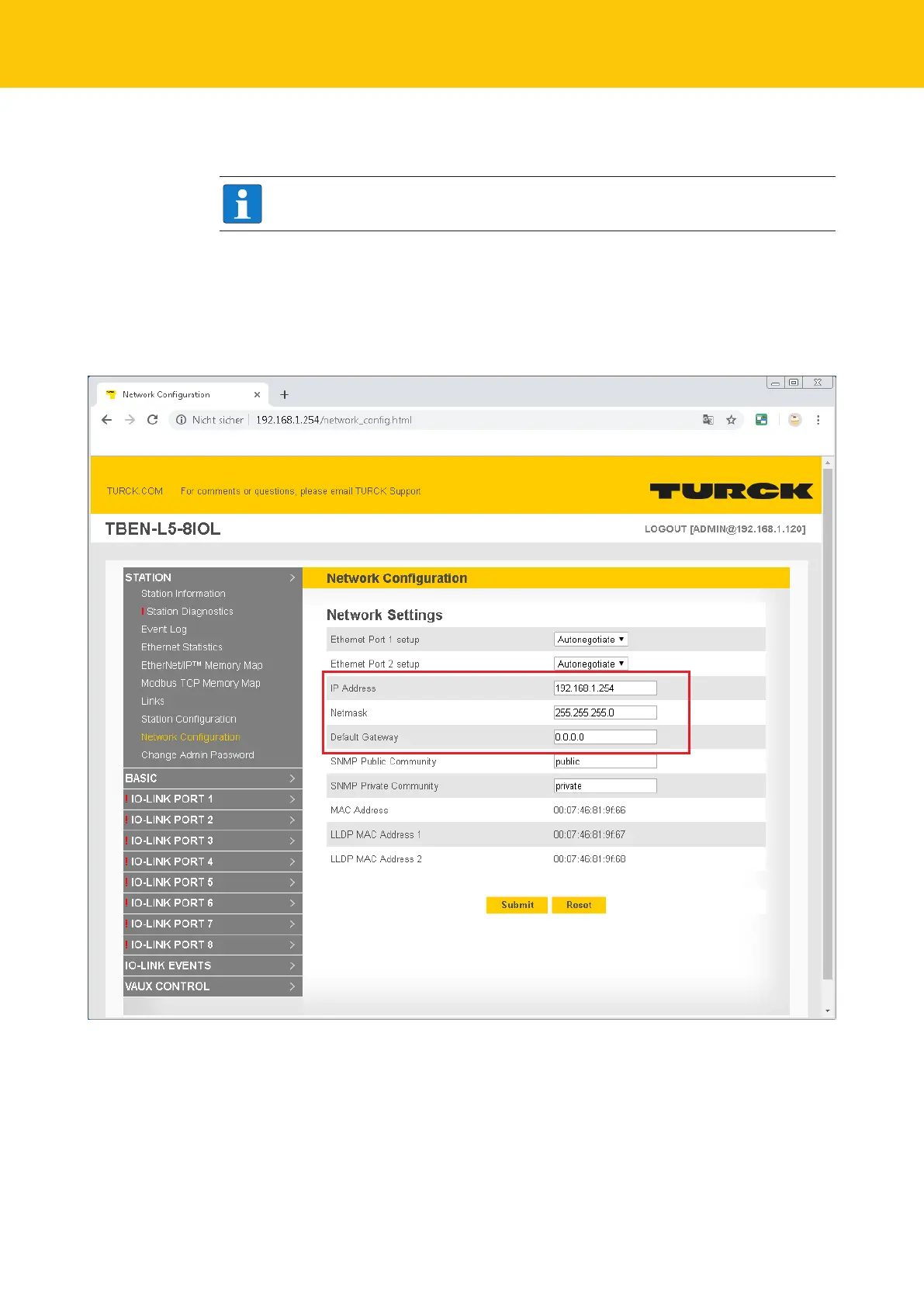Screen dimensions: 924x1307
Task: Click the page vertical scrollbar
Action: click(828, 724)
